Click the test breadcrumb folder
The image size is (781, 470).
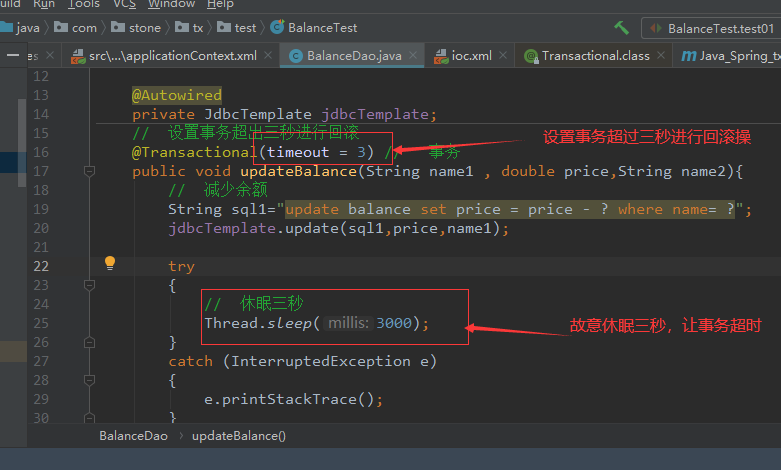[x=237, y=28]
